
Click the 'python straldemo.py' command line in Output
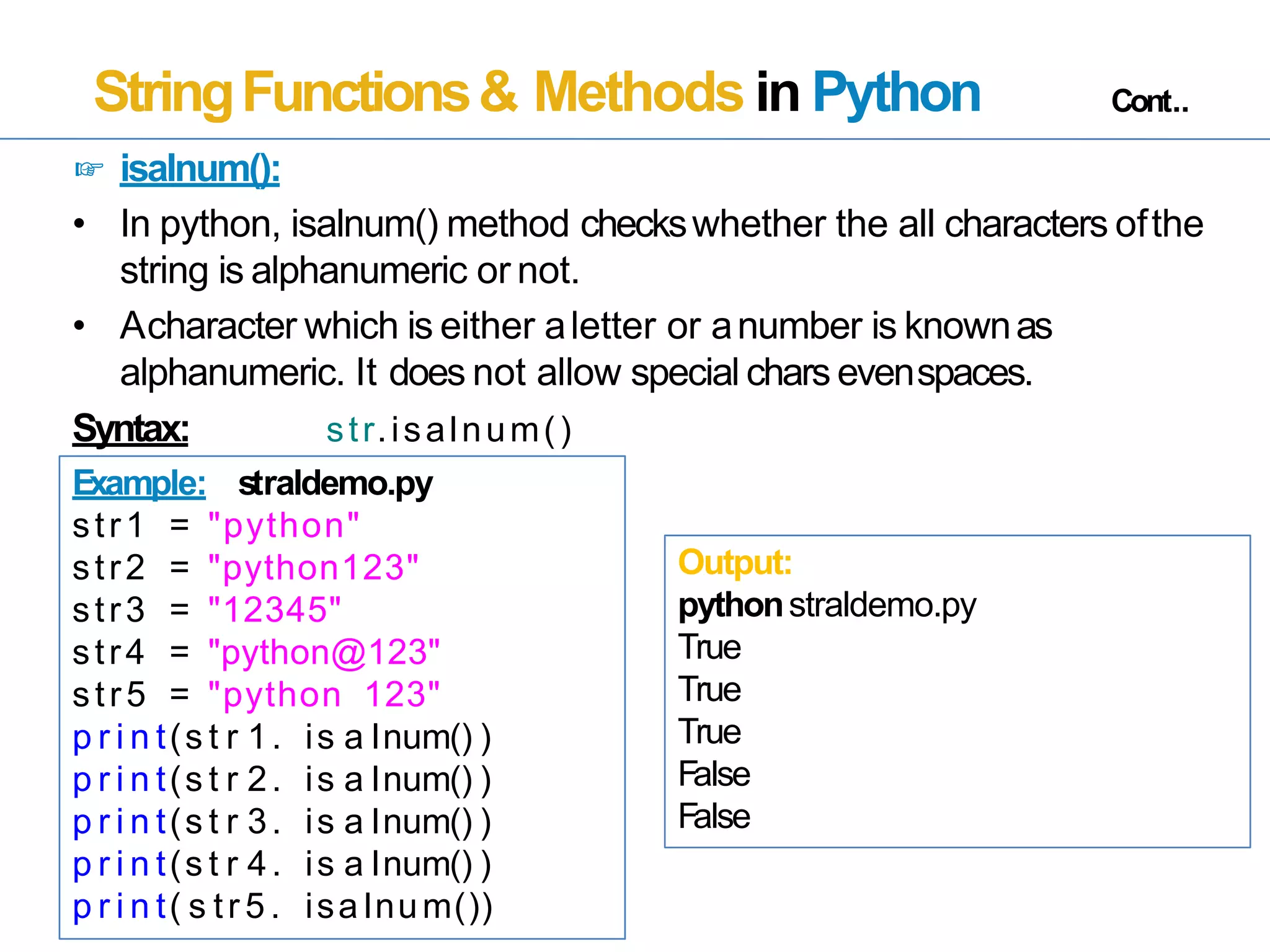827,606
